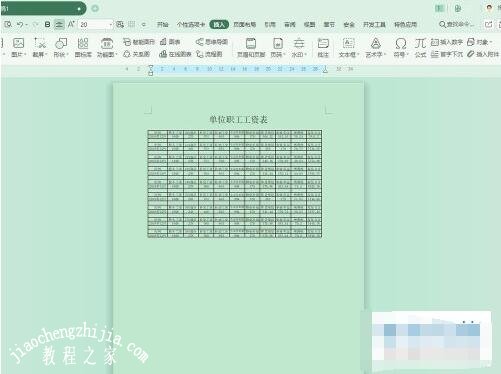Image resolution: width=501 pixels, height=374 pixels.
Task: Click the undo arrow in quick access bar
Action: [x=20, y=24]
